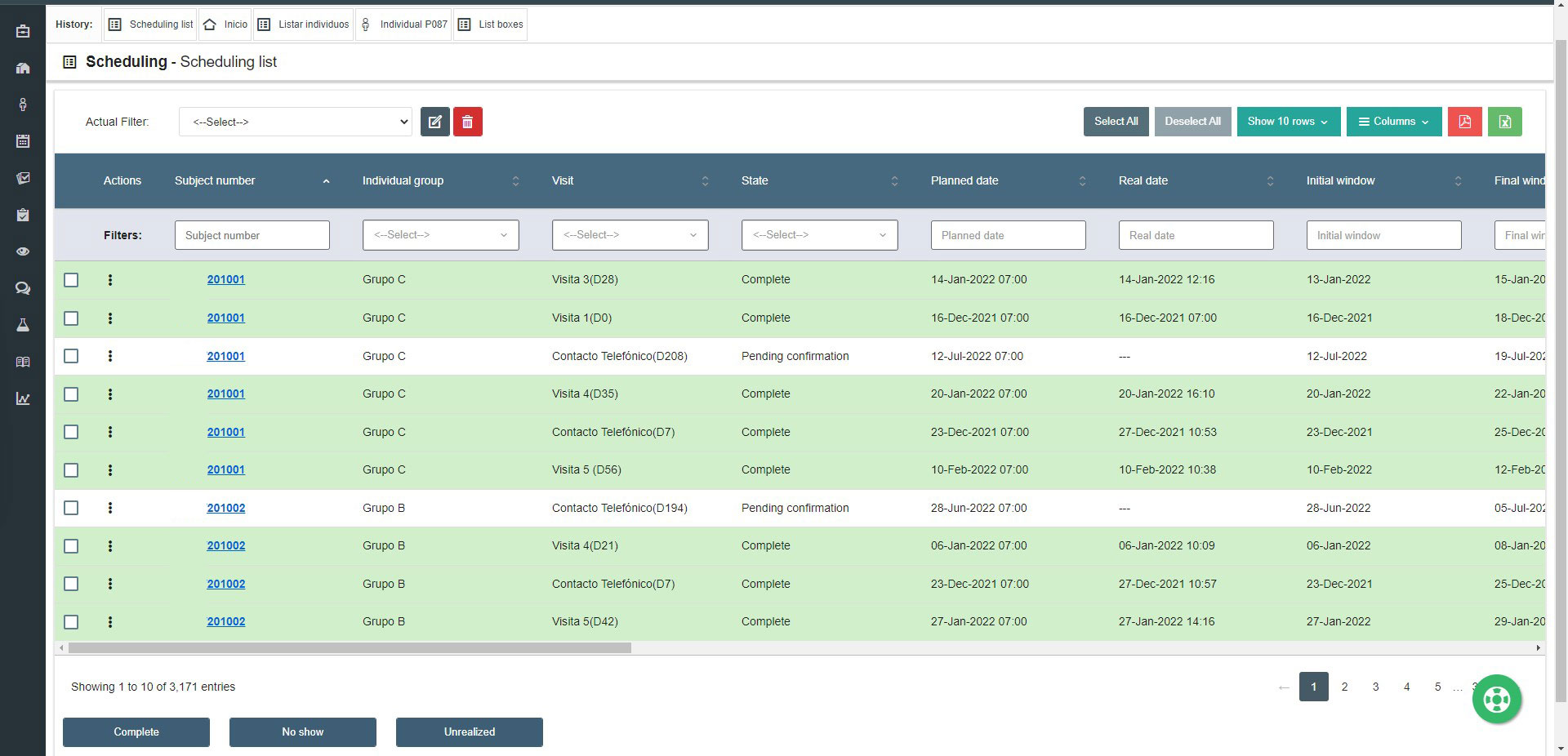Click the Complete button below the table
Viewport: 1568px width, 756px height.
(x=136, y=732)
